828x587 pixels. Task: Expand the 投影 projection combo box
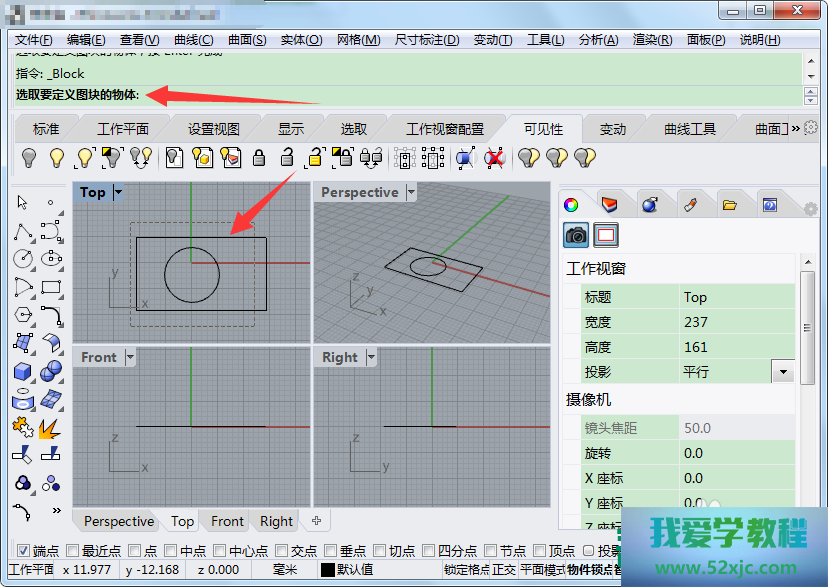[783, 372]
